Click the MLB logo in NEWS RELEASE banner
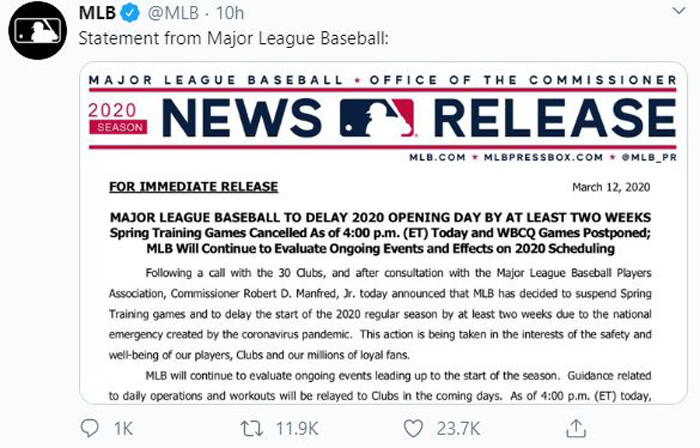 click(377, 118)
